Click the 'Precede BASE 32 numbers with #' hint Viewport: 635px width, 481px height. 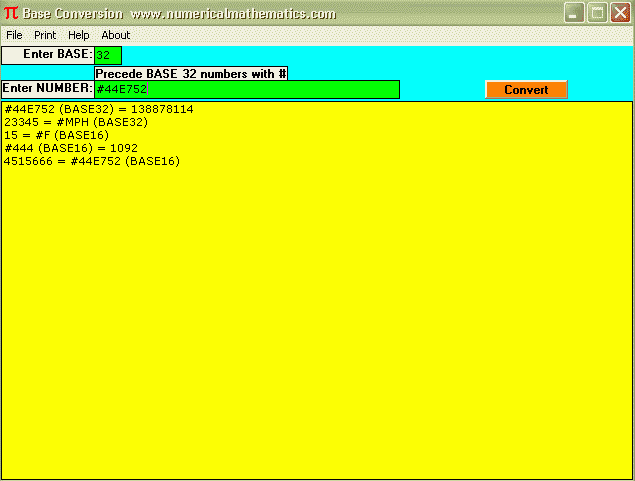(x=191, y=74)
